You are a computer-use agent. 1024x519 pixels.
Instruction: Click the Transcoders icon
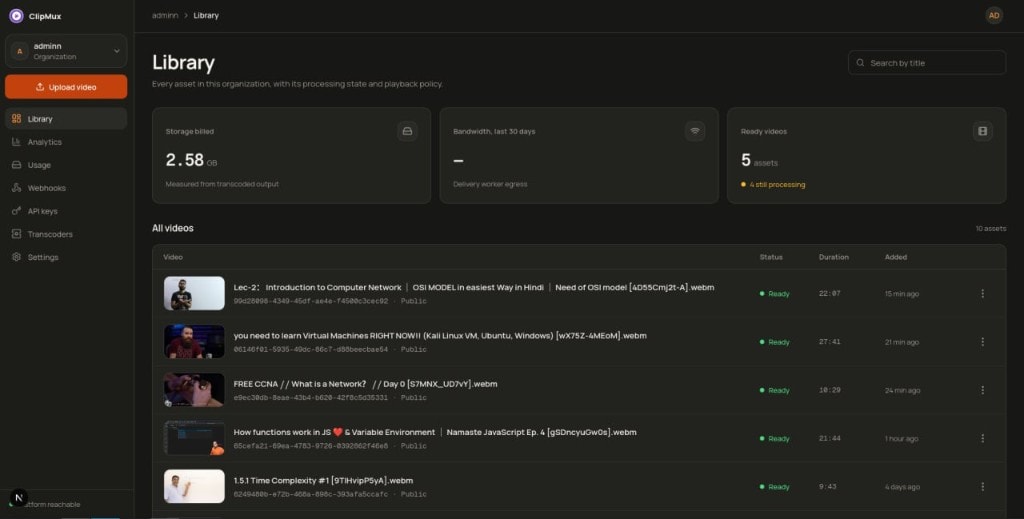(16, 234)
